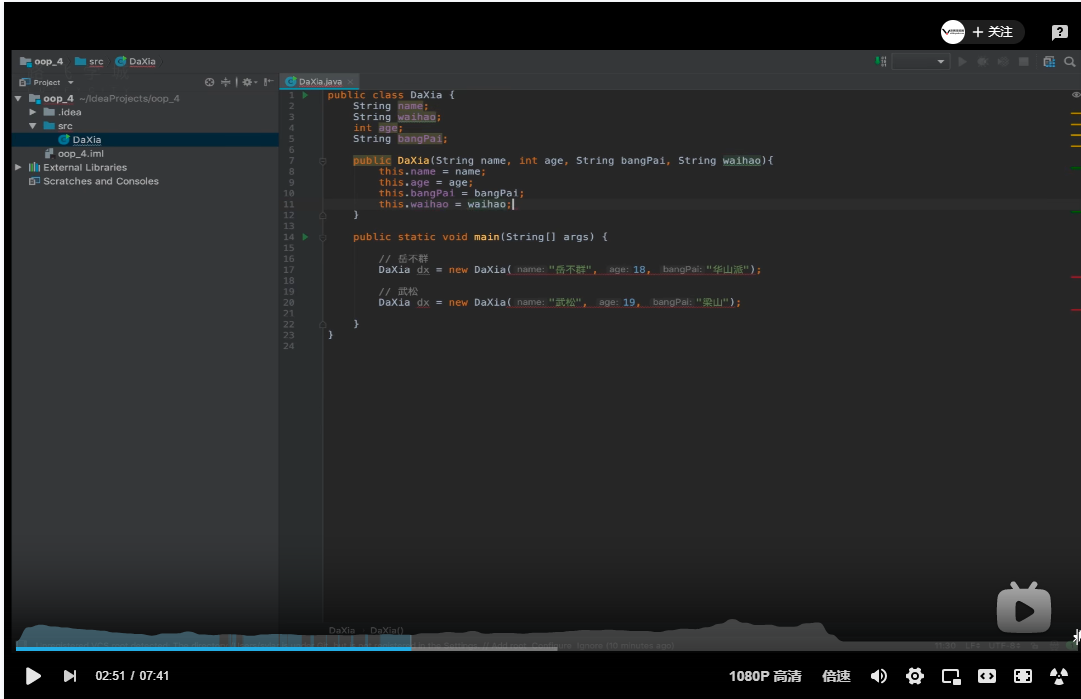
Task: Click the DaXia breadcrumb
Action: 135,61
